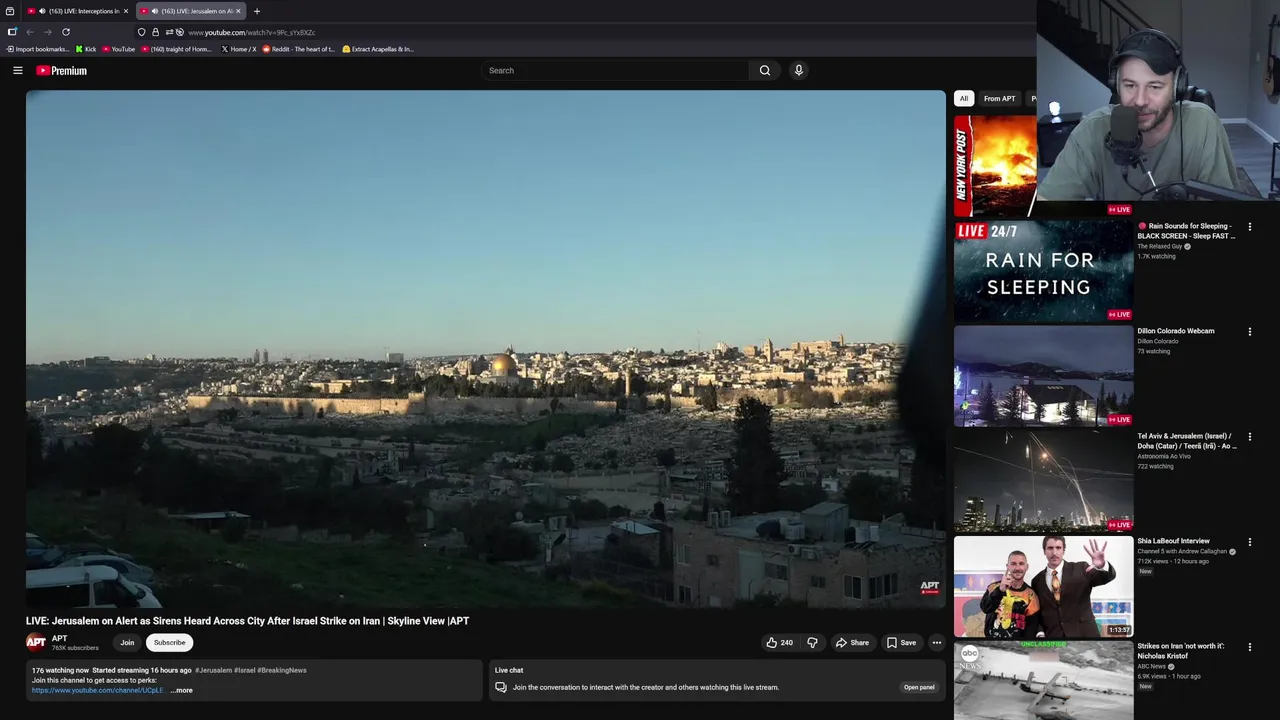Open the APT channel avatar

coord(36,643)
